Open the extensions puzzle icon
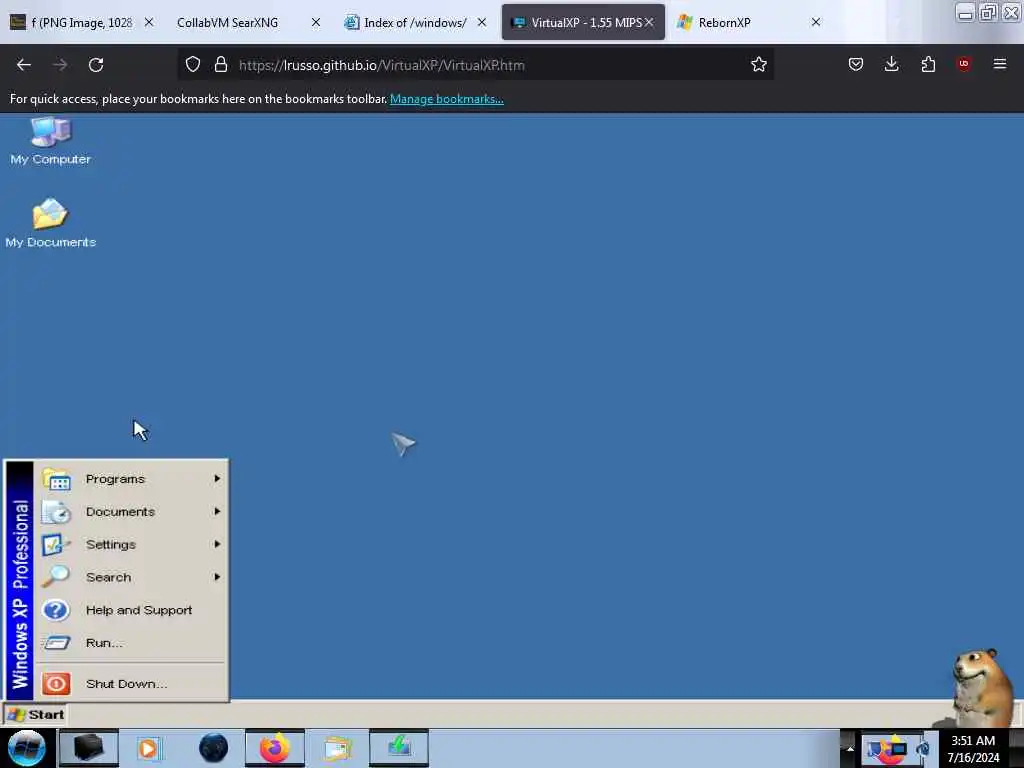Viewport: 1024px width, 768px height. [928, 64]
